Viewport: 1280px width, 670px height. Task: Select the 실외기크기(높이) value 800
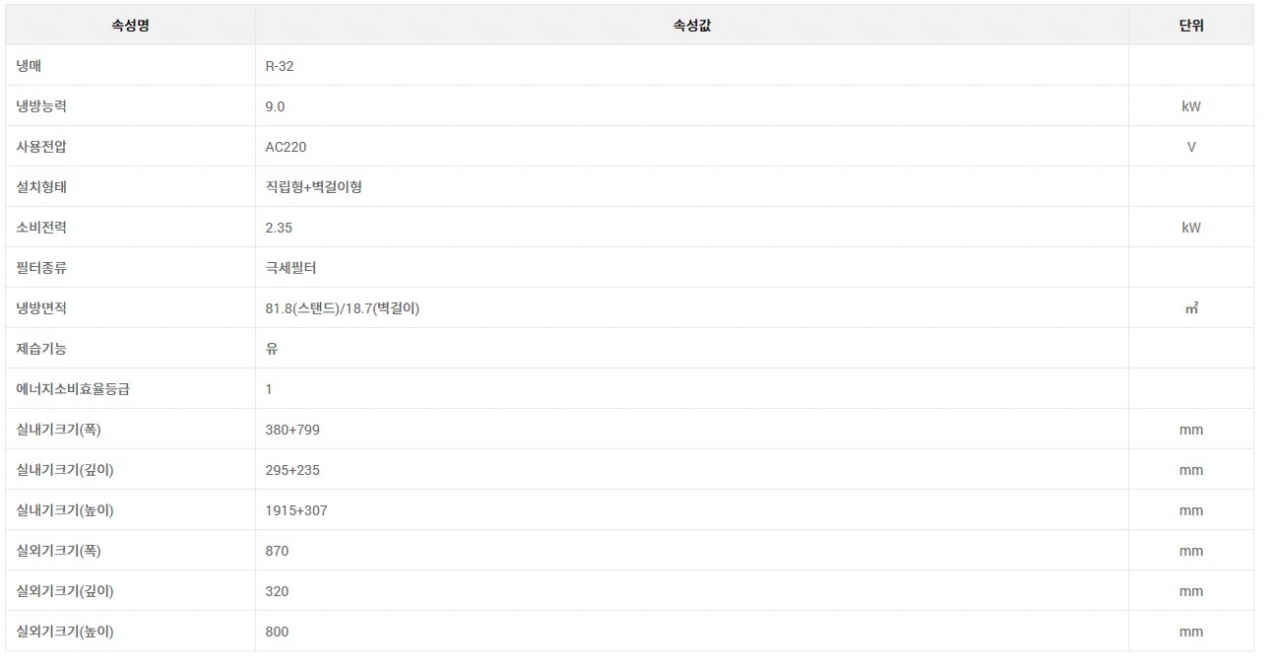coord(277,632)
